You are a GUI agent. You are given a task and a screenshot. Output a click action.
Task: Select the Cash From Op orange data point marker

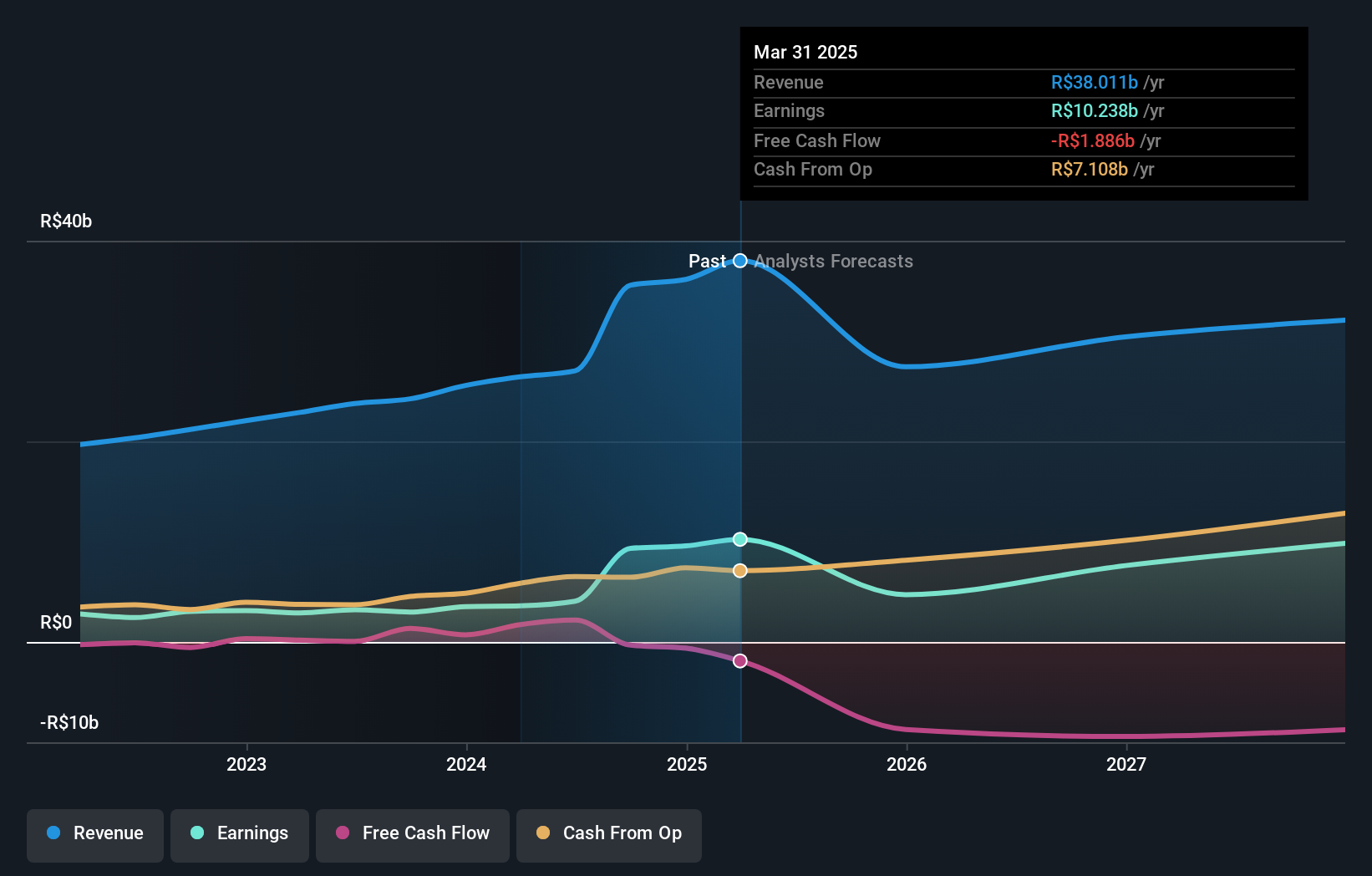coord(740,571)
